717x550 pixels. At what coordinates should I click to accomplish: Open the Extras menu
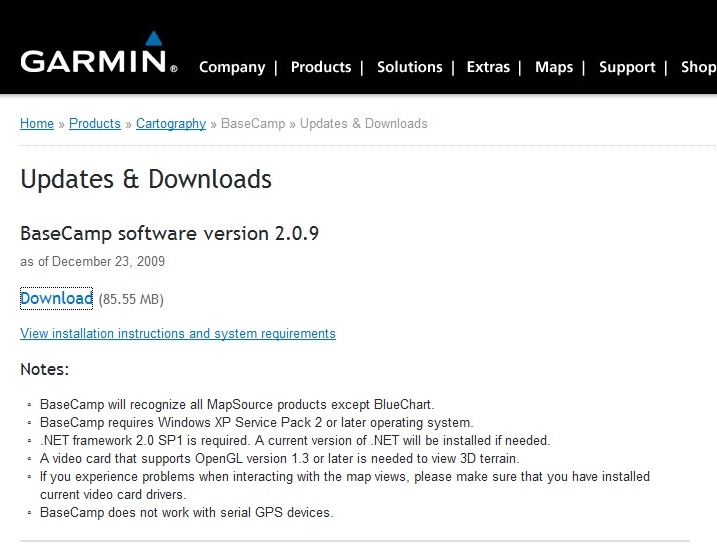(488, 67)
